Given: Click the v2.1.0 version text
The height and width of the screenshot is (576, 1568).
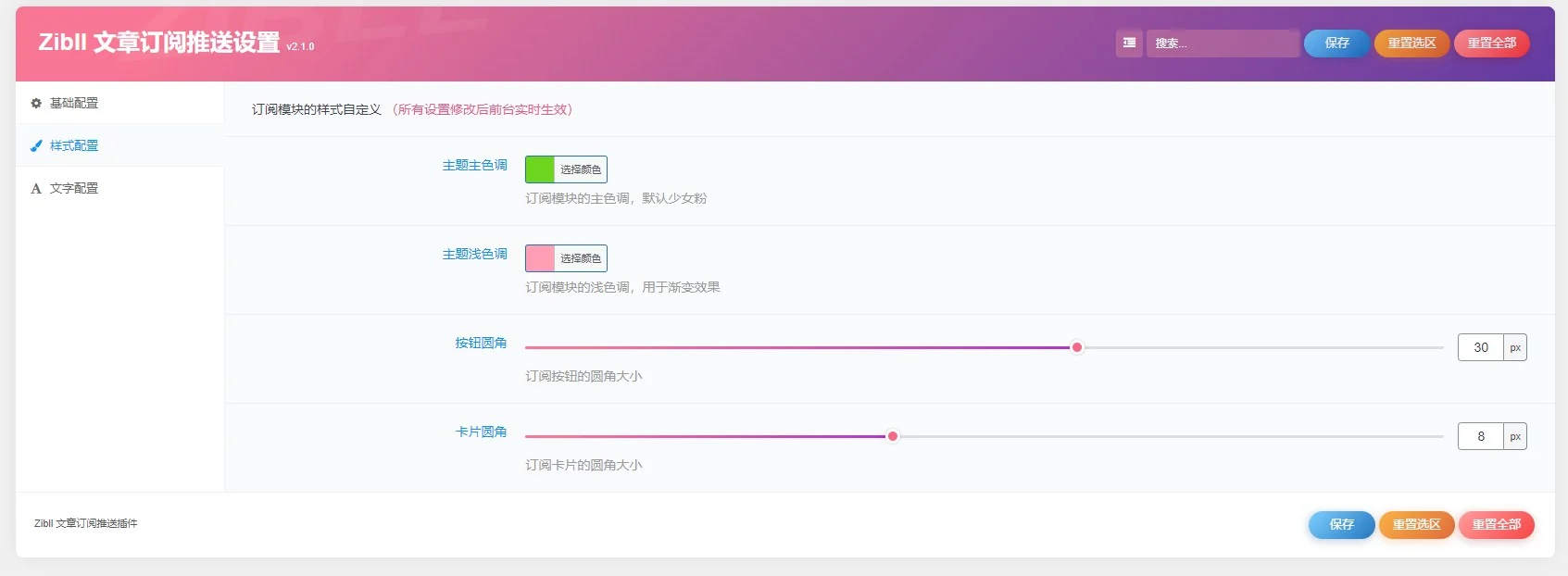Looking at the screenshot, I should coord(300,46).
